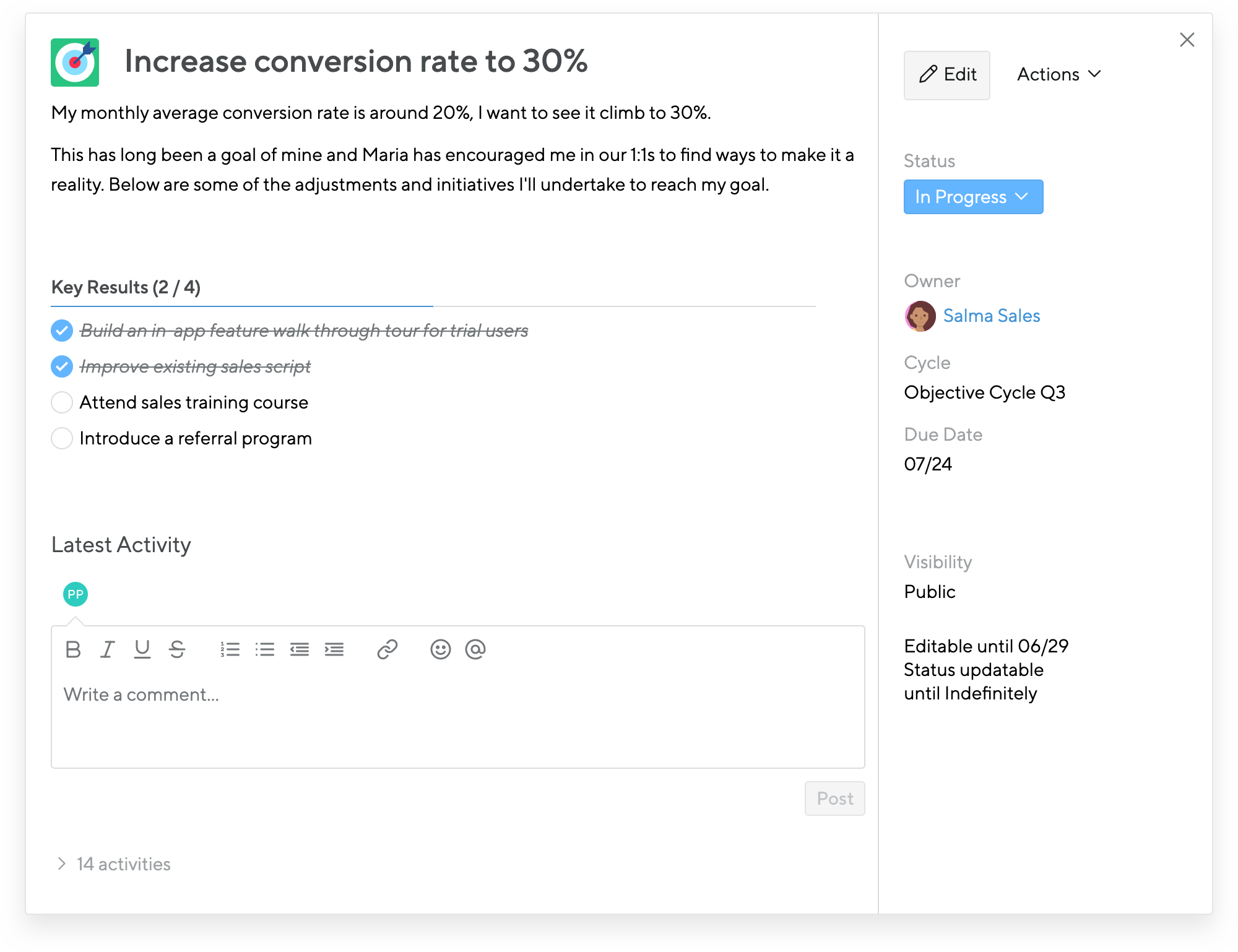The width and height of the screenshot is (1238, 952).
Task: Open the In Progress status dropdown
Action: pyautogui.click(x=972, y=197)
